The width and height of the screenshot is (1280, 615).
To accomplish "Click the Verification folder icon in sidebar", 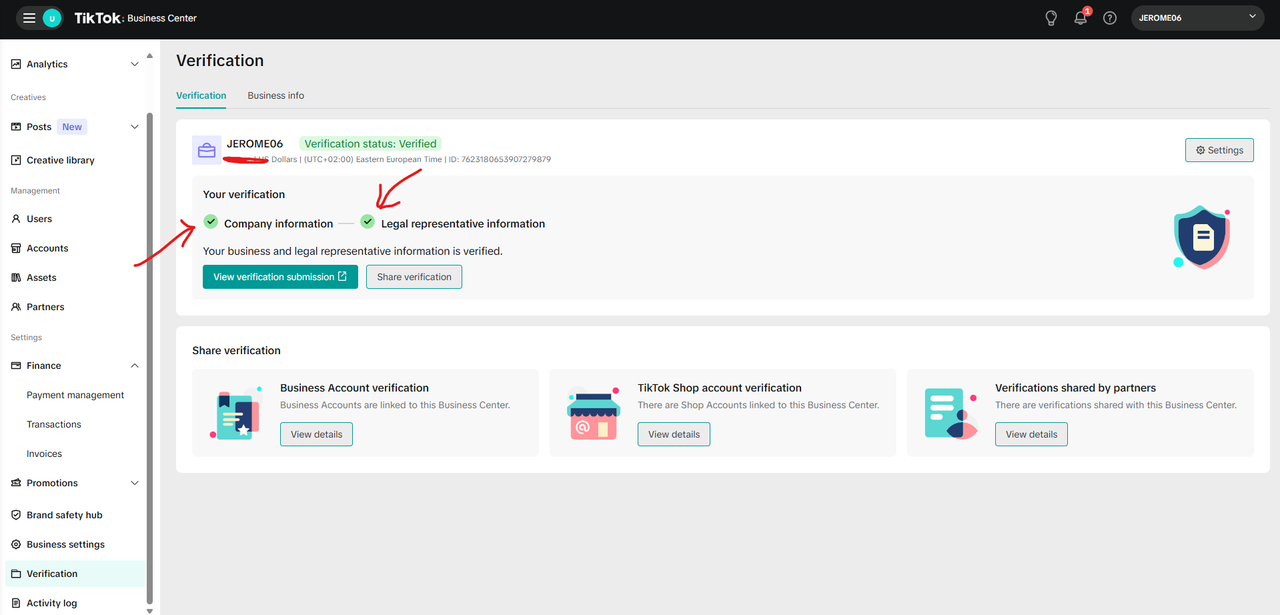I will coord(16,574).
